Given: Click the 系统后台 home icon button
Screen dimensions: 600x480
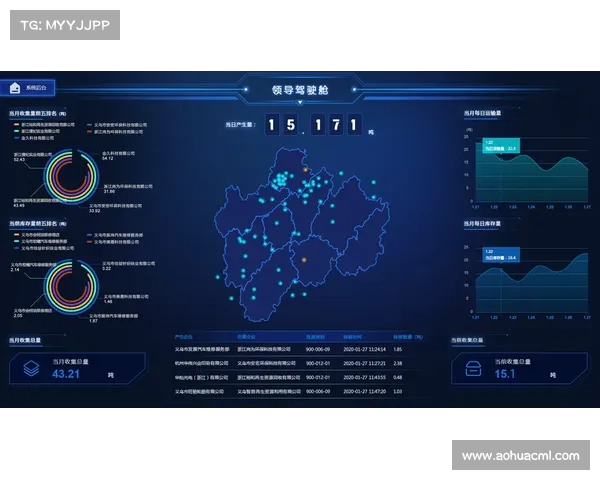Looking at the screenshot, I should click(28, 88).
